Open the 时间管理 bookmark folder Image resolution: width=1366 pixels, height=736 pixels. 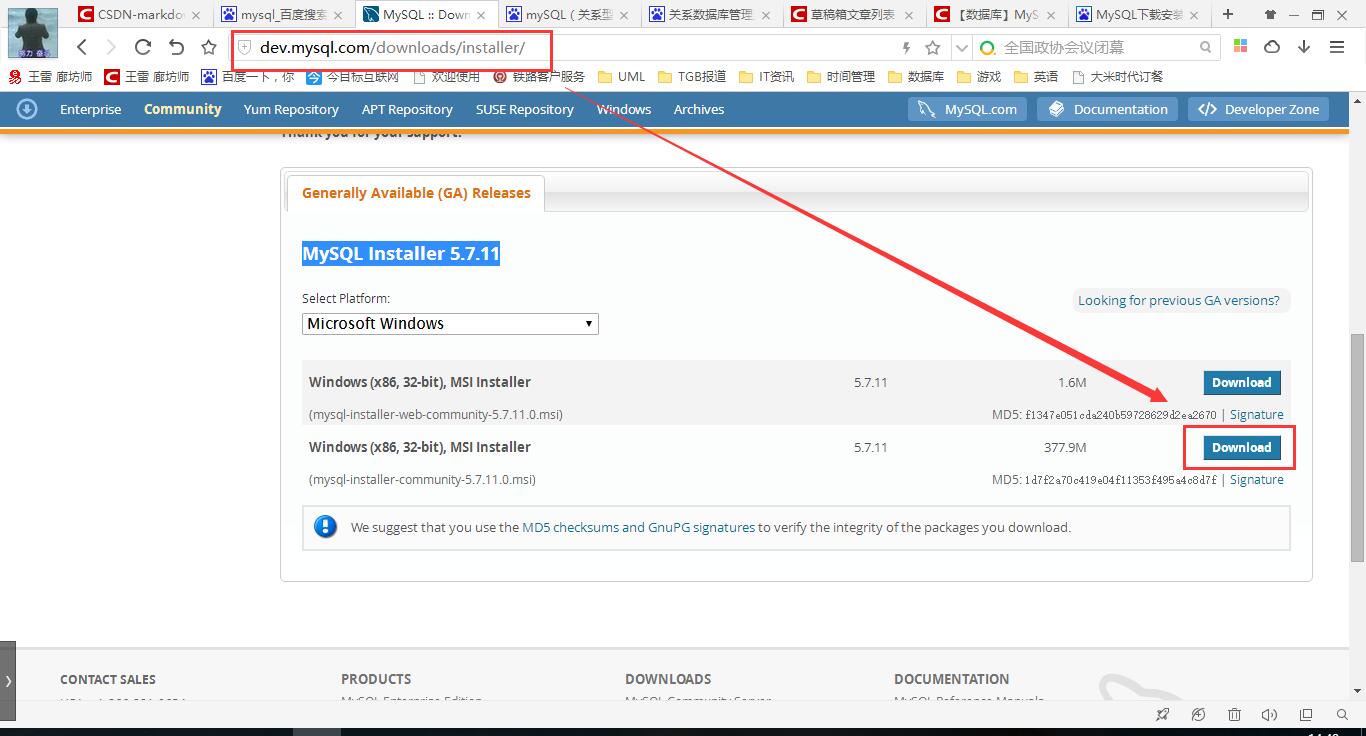(840, 76)
